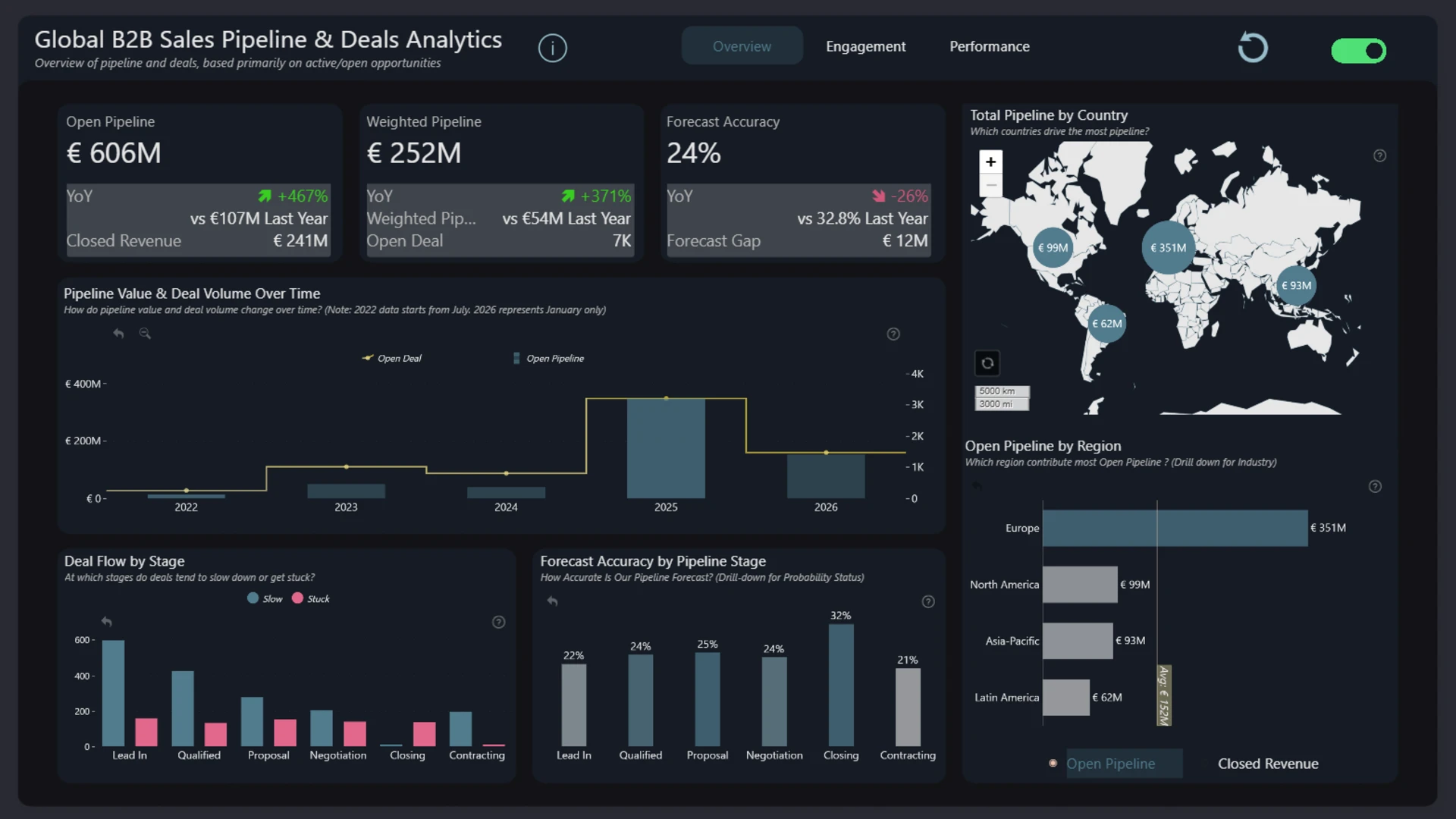1456x819 pixels.
Task: Click the magnifier drill icon in Pipeline chart
Action: (x=145, y=334)
